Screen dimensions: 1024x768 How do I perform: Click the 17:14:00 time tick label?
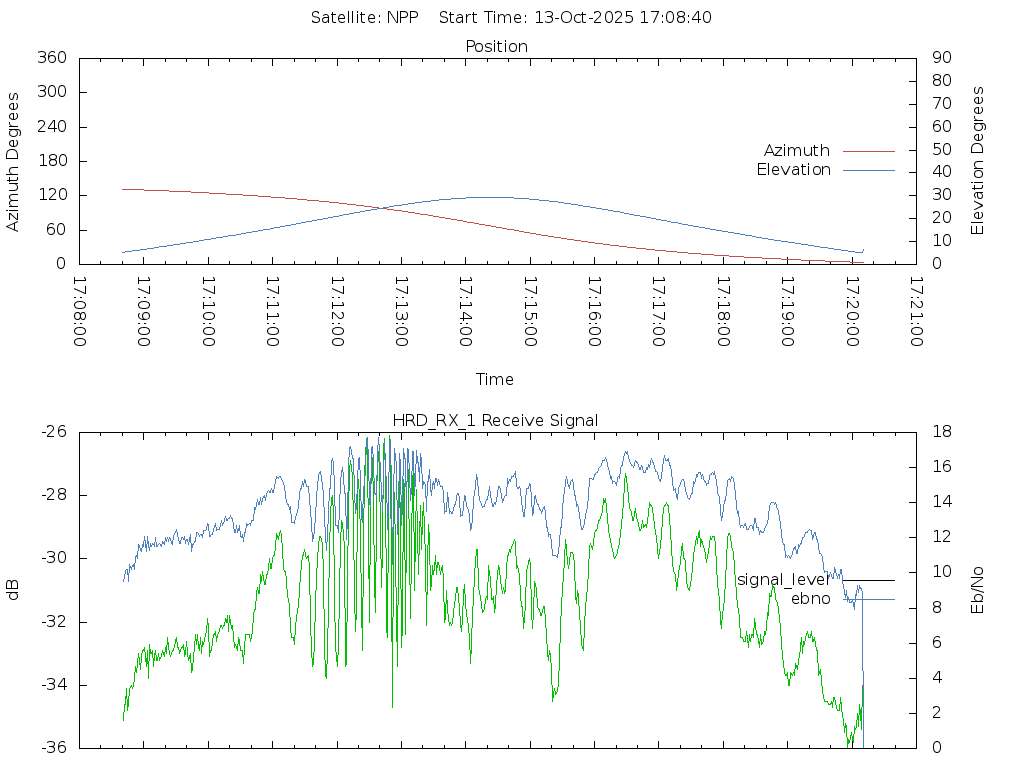click(x=466, y=312)
